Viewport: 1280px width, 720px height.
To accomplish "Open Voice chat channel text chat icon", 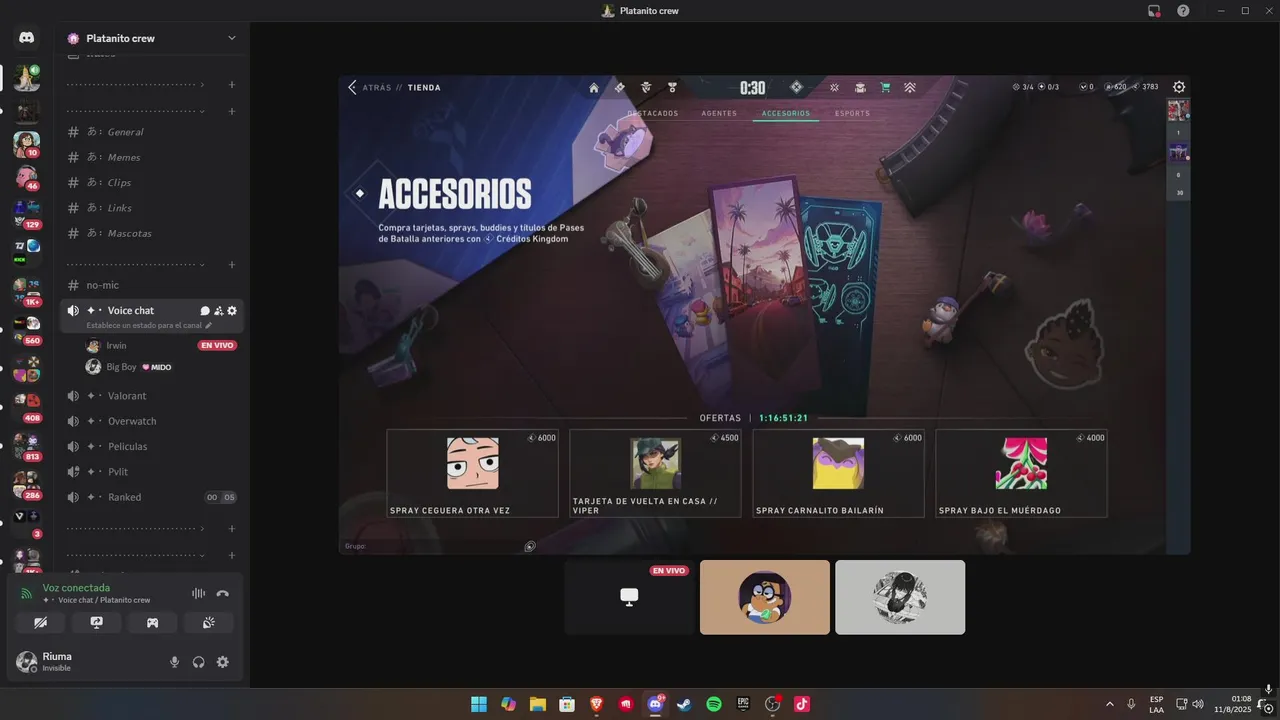I will 205,311.
